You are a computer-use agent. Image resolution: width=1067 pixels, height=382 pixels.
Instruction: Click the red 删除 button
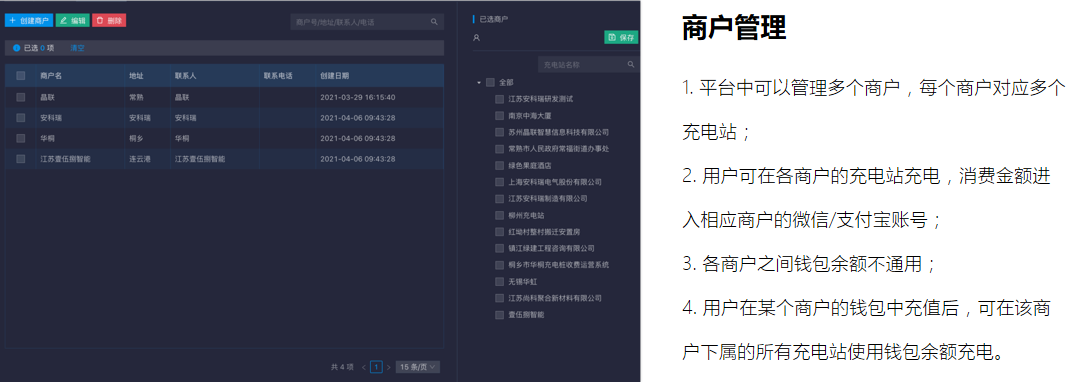click(x=109, y=20)
